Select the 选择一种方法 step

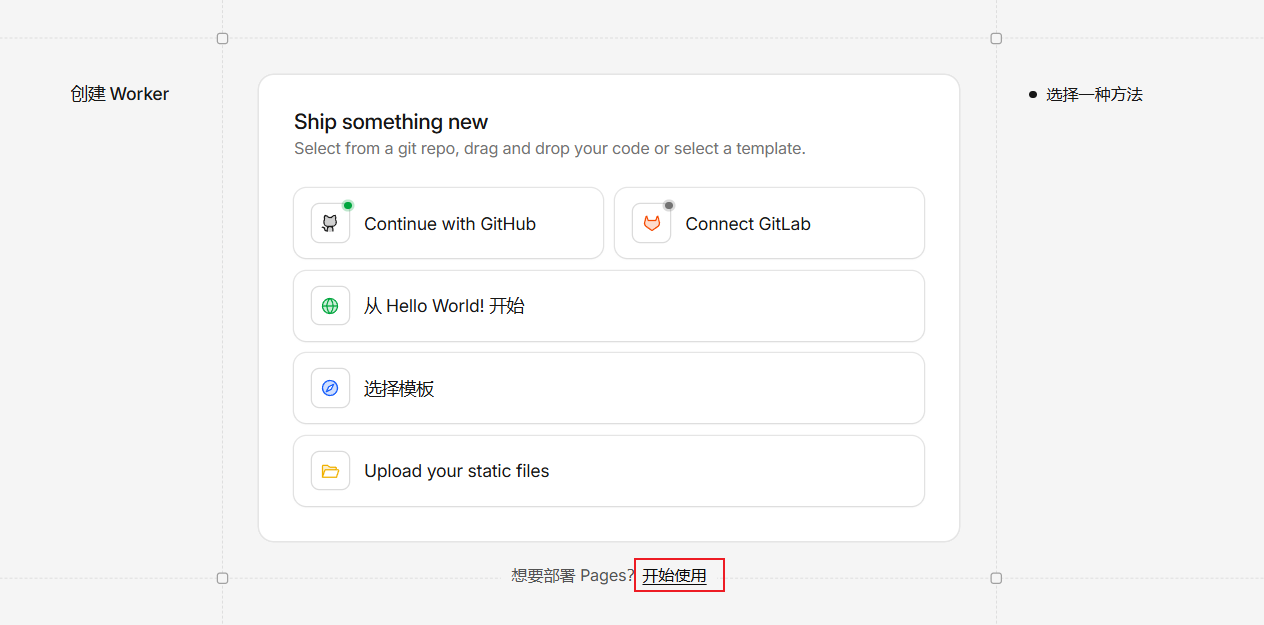[x=1094, y=95]
